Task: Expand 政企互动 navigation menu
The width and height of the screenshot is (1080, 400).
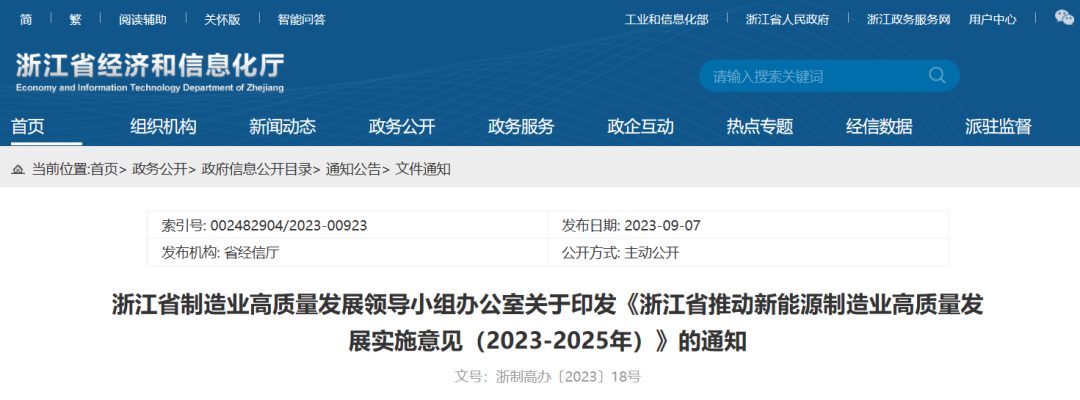Action: click(640, 127)
